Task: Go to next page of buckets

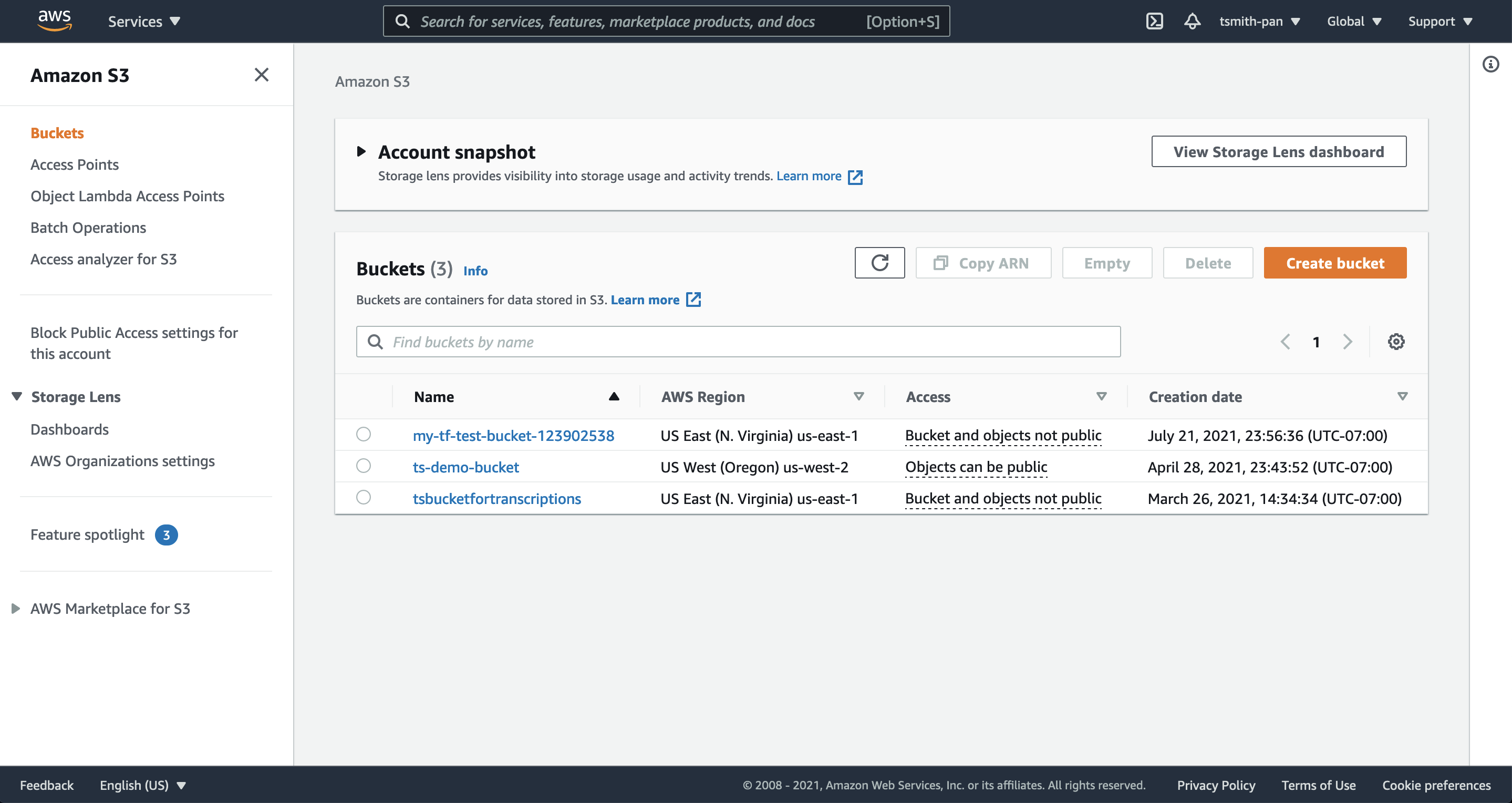Action: point(1347,342)
